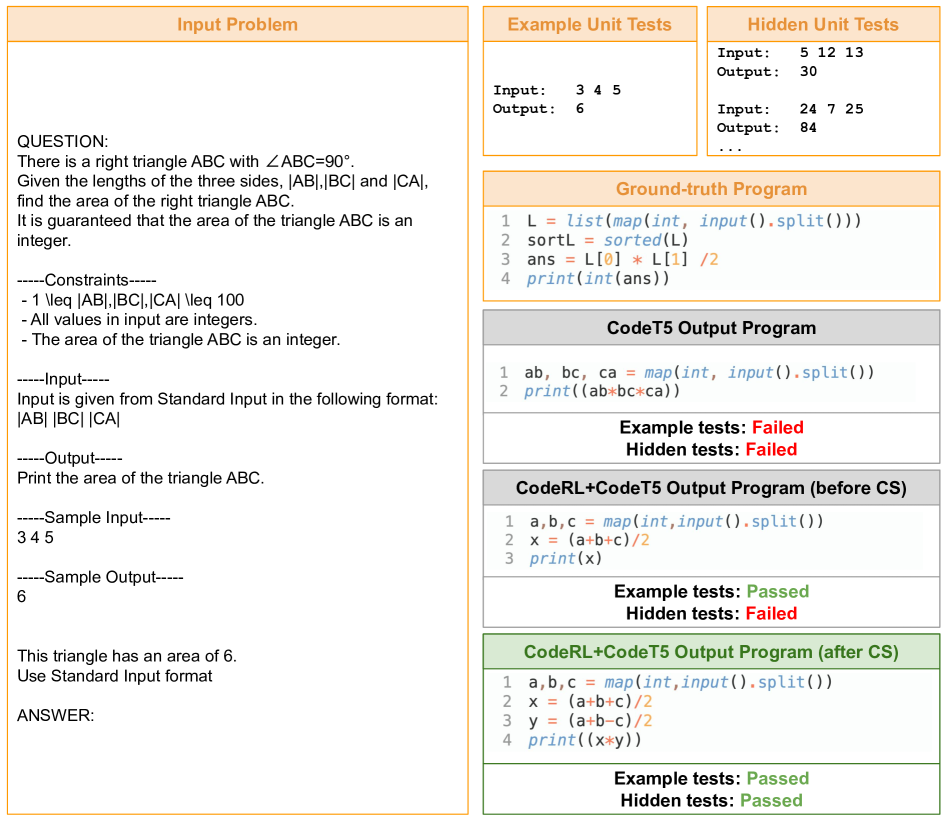Select the line 'ans = L[0] * L[1] /2'
The height and width of the screenshot is (821, 949).
(x=622, y=259)
